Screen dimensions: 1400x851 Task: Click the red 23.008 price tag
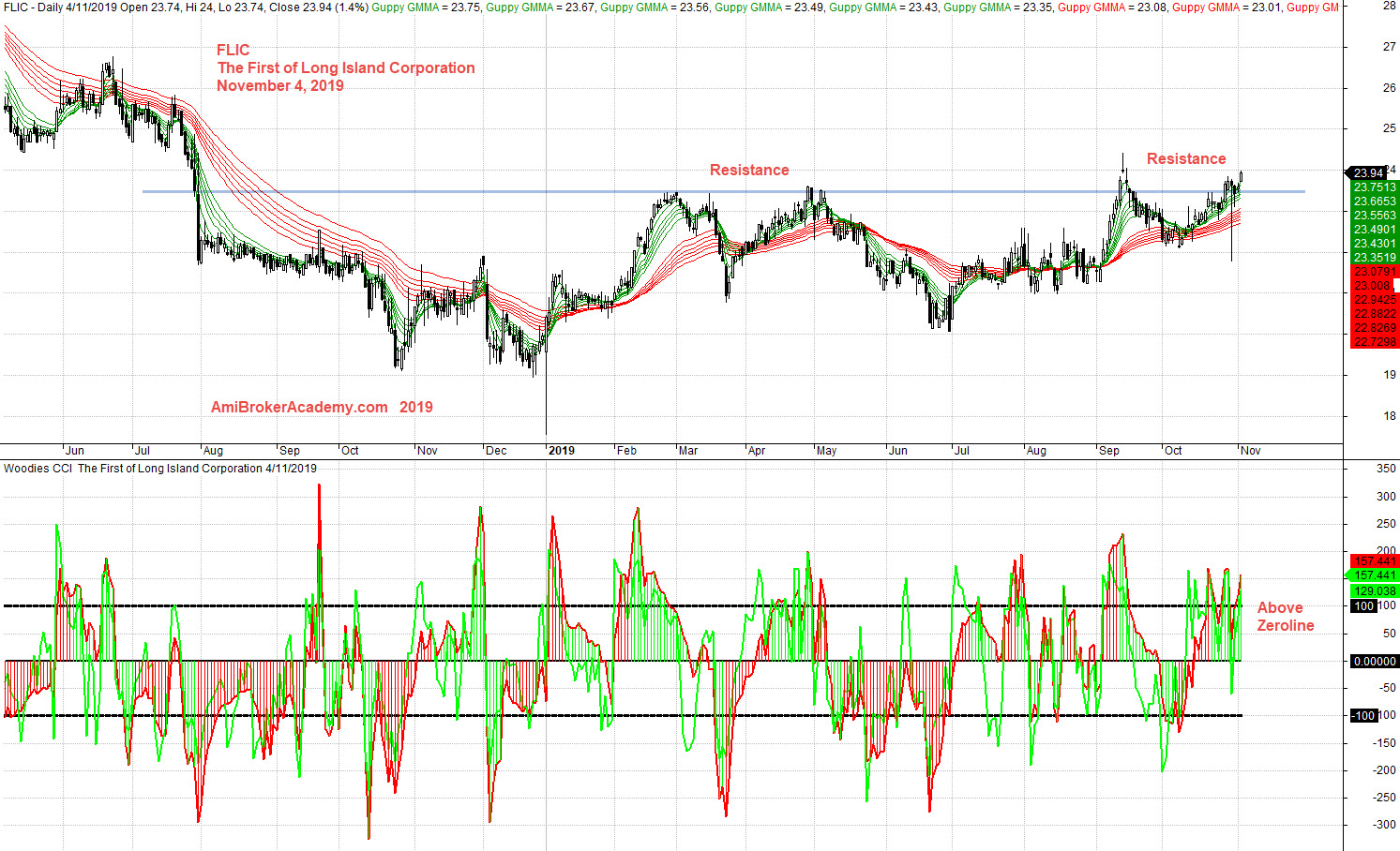[1372, 286]
